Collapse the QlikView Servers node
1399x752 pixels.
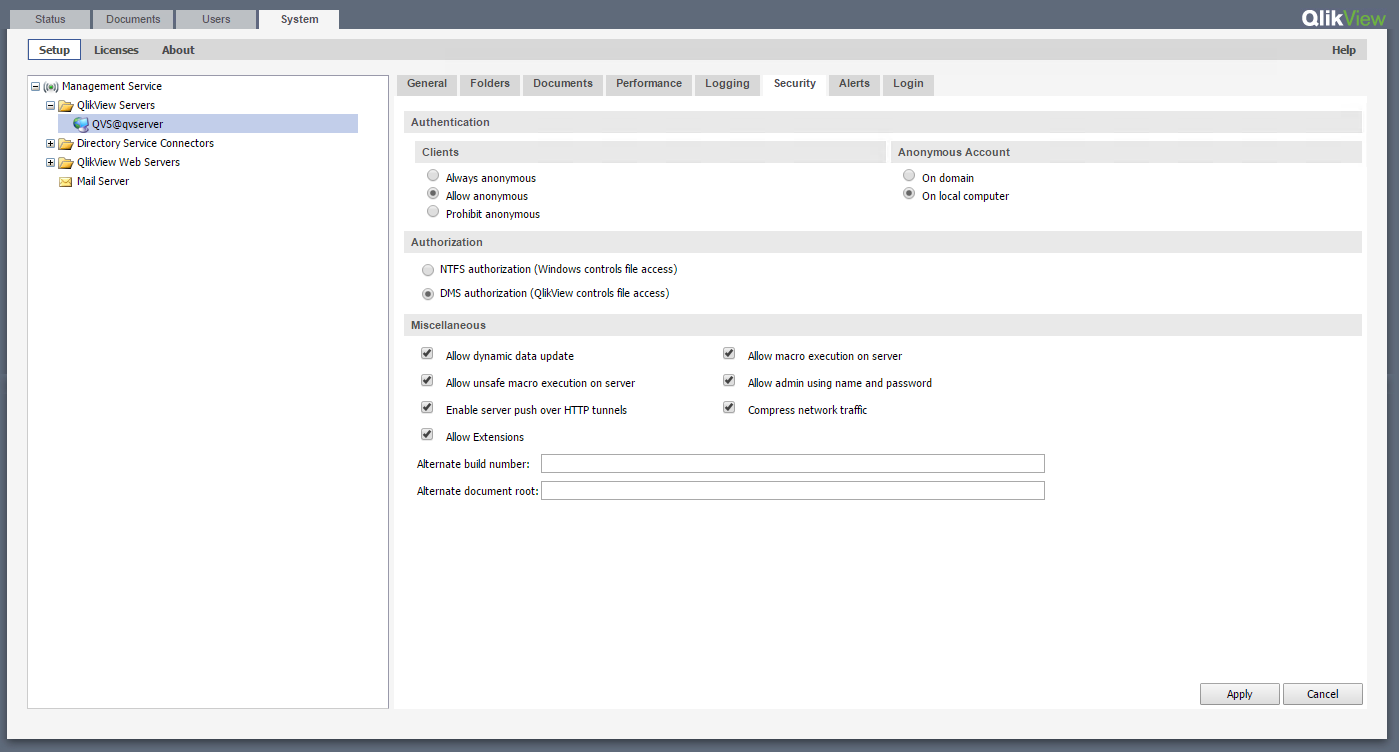(51, 105)
